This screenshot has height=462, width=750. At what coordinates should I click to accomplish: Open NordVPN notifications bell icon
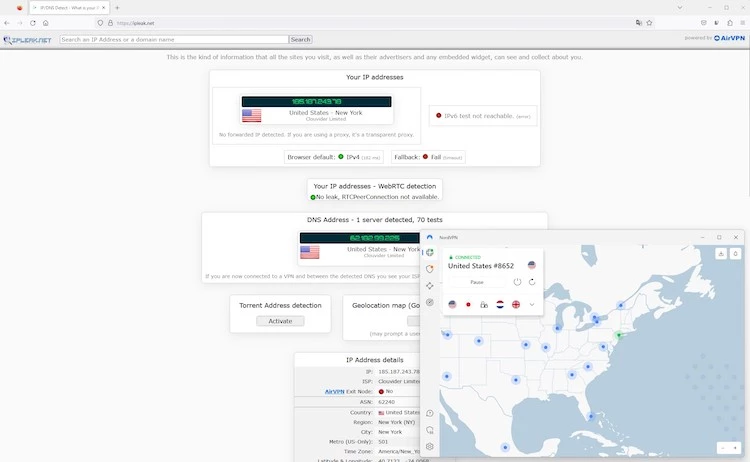[736, 253]
